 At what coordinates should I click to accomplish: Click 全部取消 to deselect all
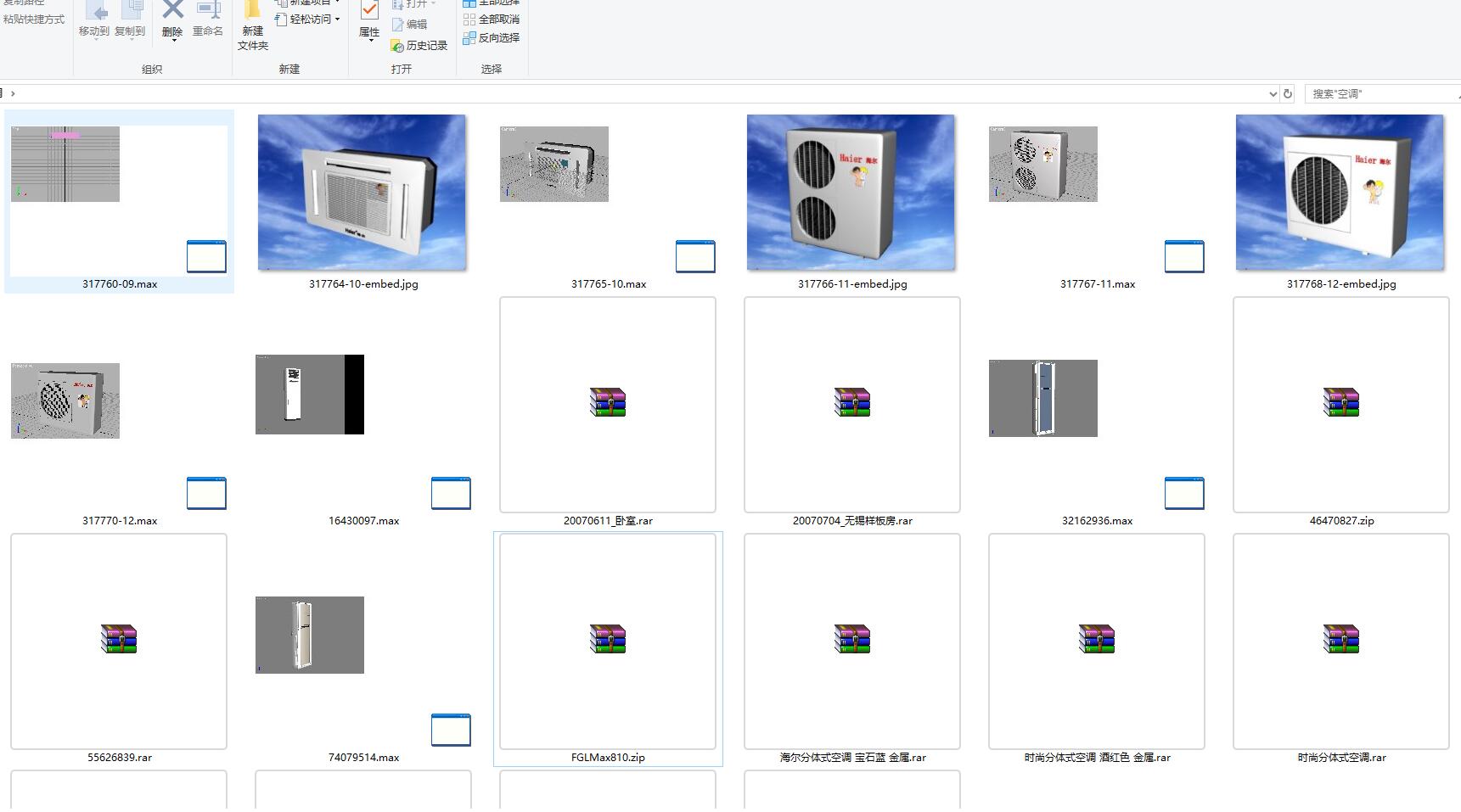tap(492, 19)
